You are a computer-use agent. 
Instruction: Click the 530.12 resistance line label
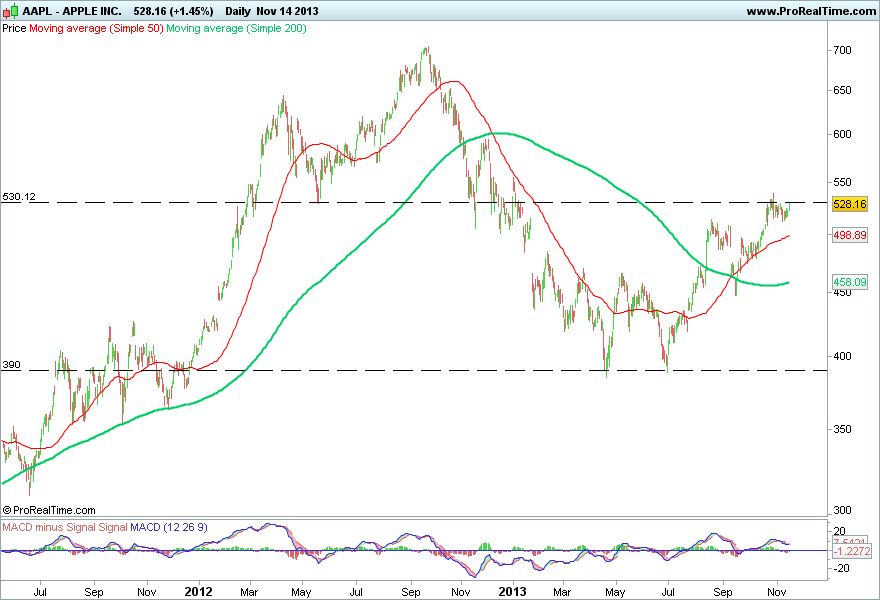19,196
